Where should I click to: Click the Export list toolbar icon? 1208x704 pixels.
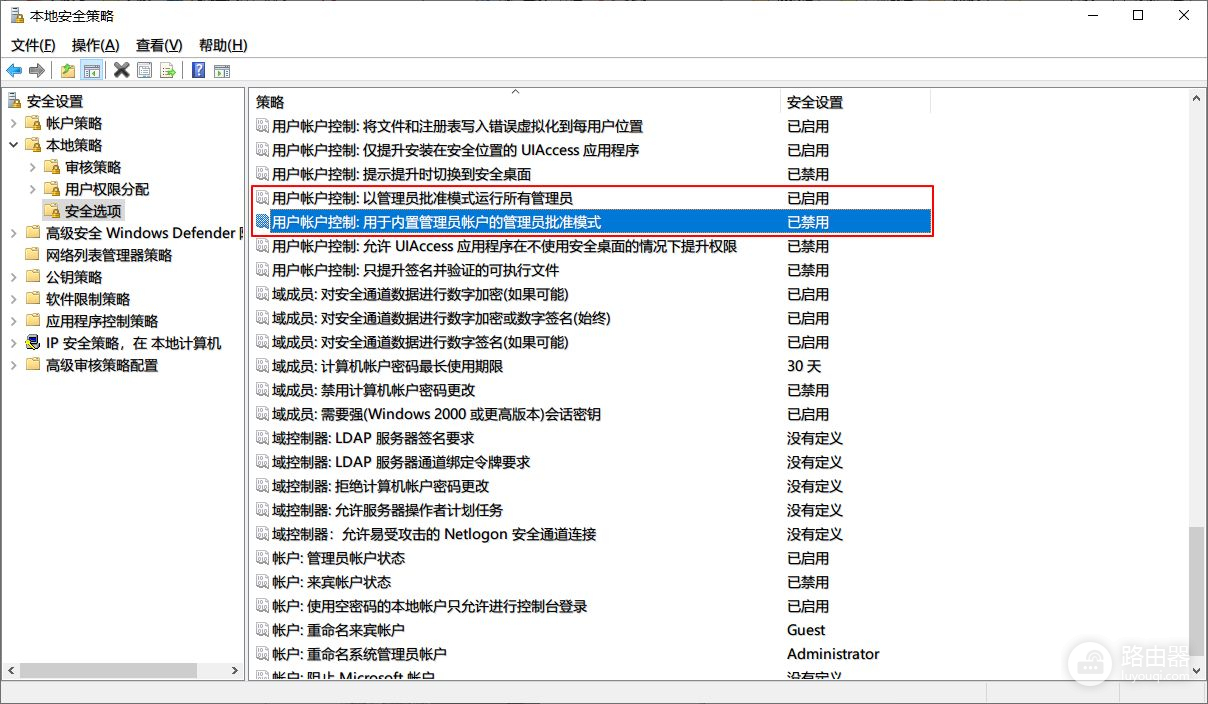(168, 70)
